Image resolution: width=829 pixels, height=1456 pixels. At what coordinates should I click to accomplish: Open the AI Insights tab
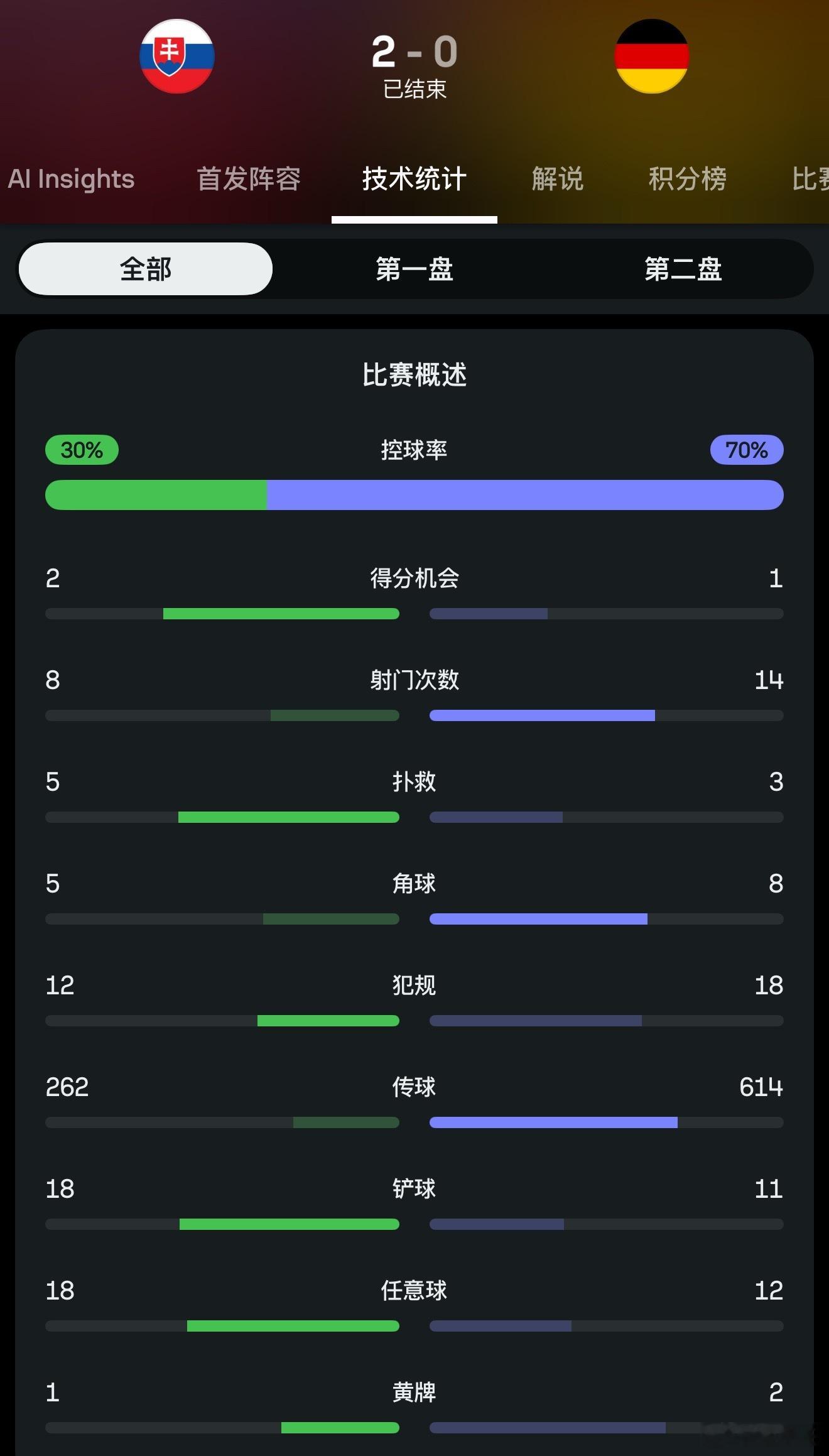coord(71,179)
